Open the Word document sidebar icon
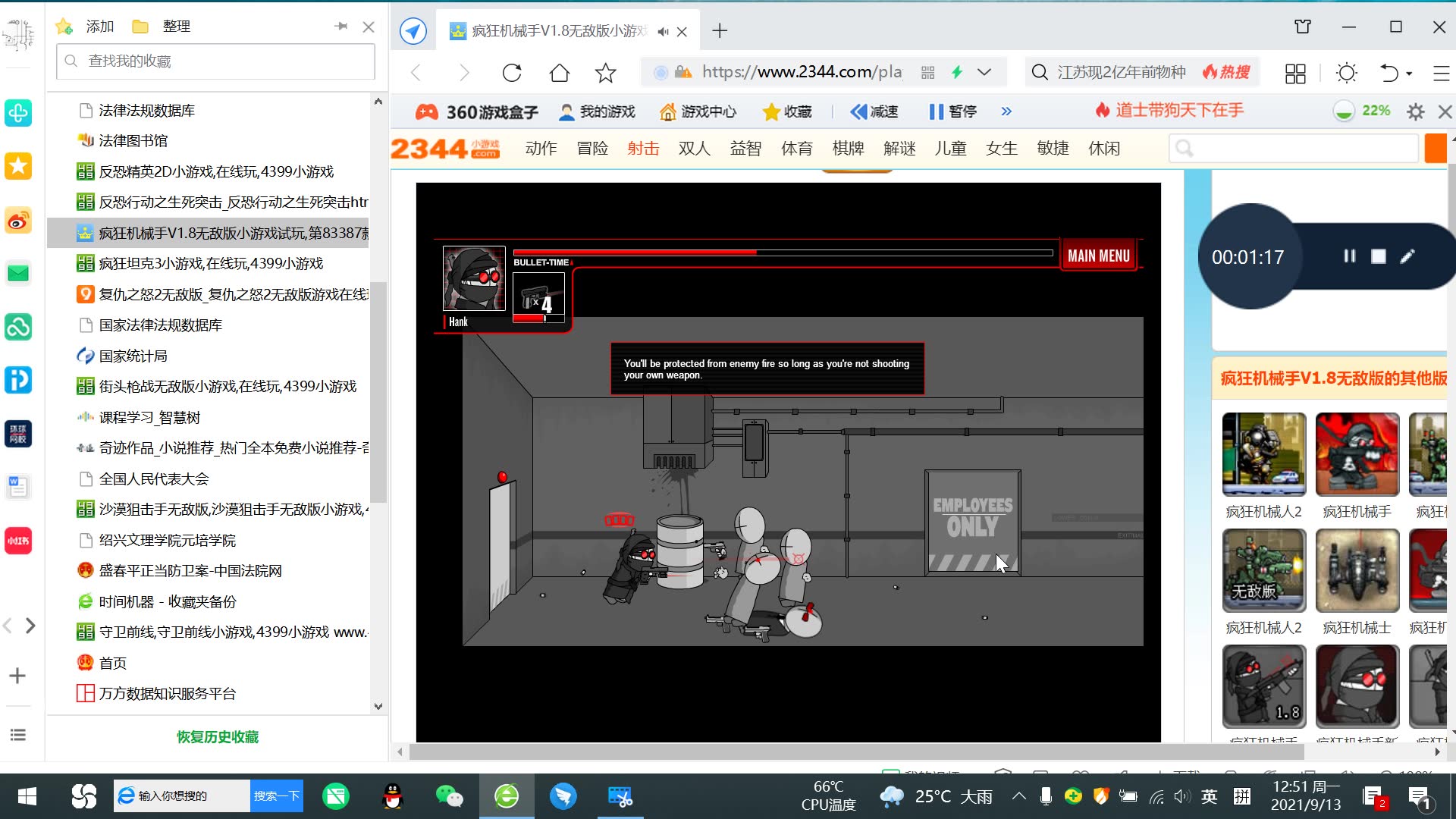 [x=18, y=486]
